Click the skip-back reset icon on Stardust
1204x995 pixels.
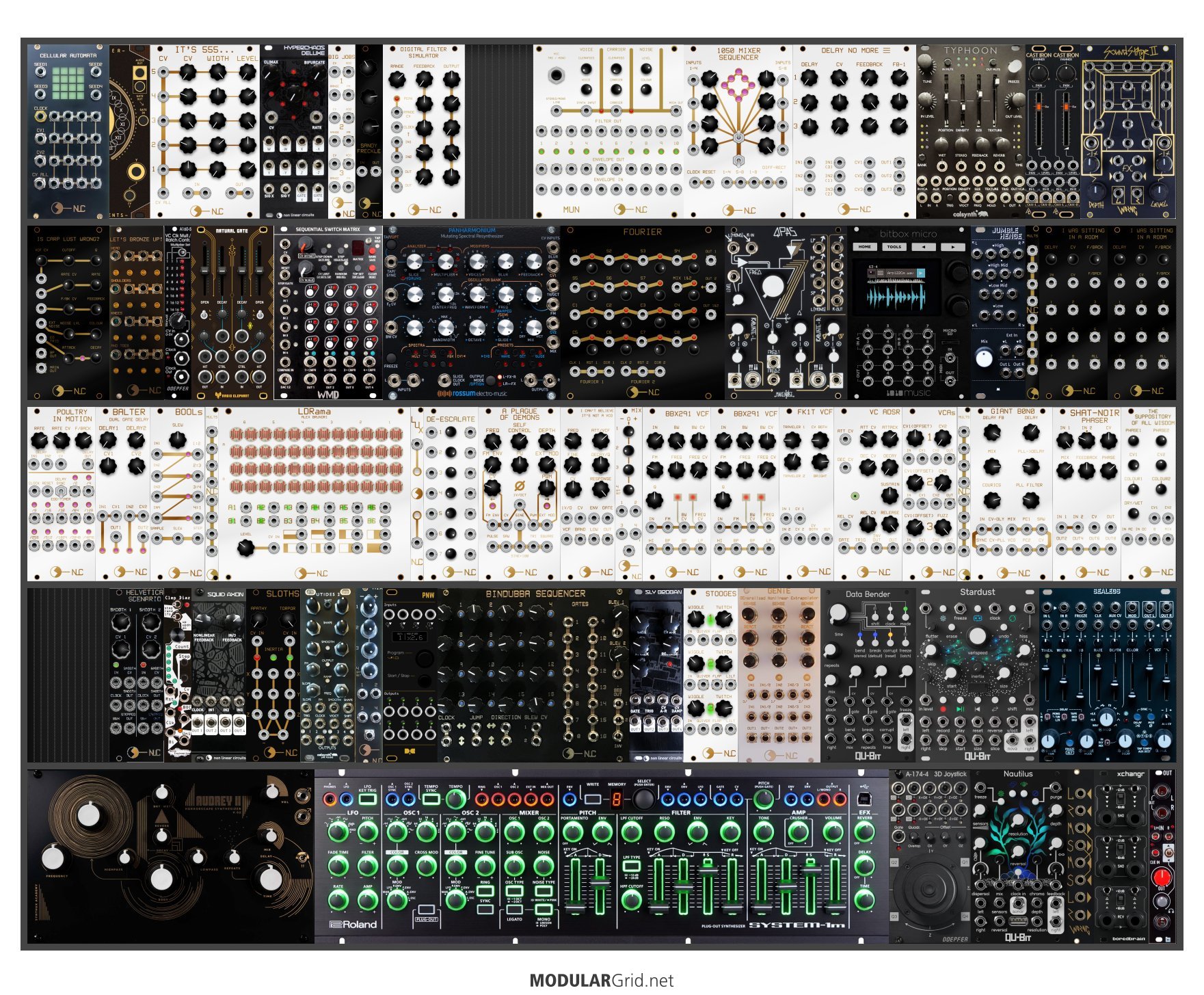click(978, 709)
